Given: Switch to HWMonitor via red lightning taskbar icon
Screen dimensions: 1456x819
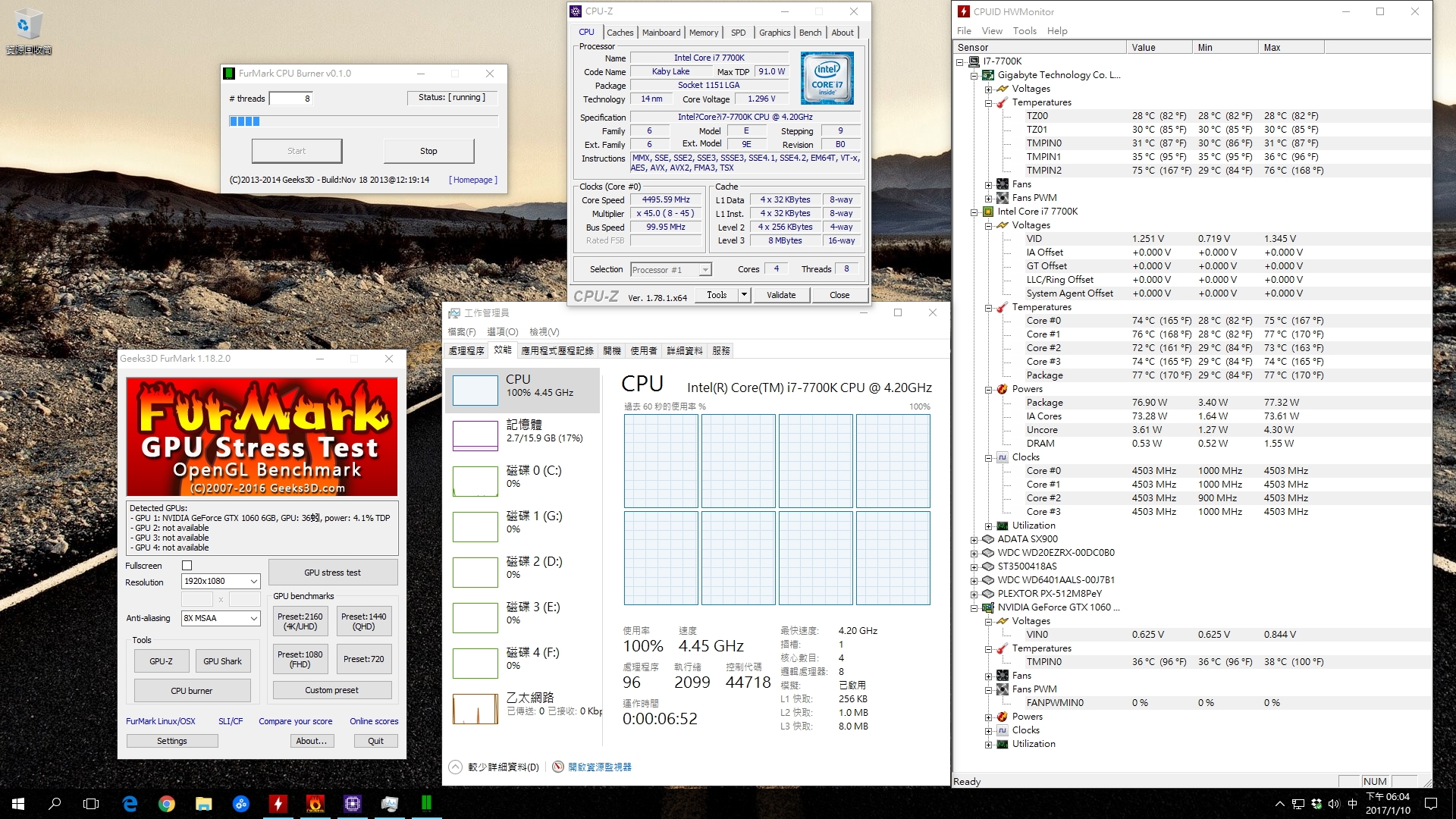Looking at the screenshot, I should pos(278,804).
